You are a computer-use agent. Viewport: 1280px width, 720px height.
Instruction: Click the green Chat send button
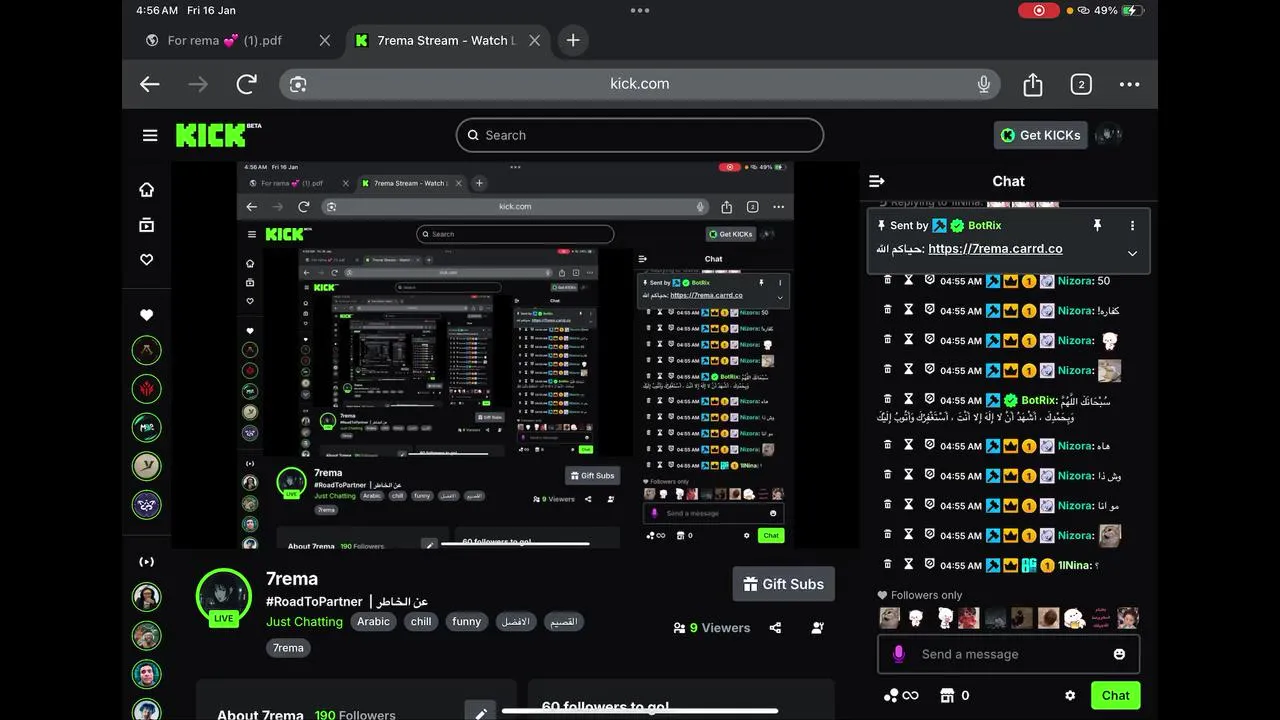(x=1115, y=695)
